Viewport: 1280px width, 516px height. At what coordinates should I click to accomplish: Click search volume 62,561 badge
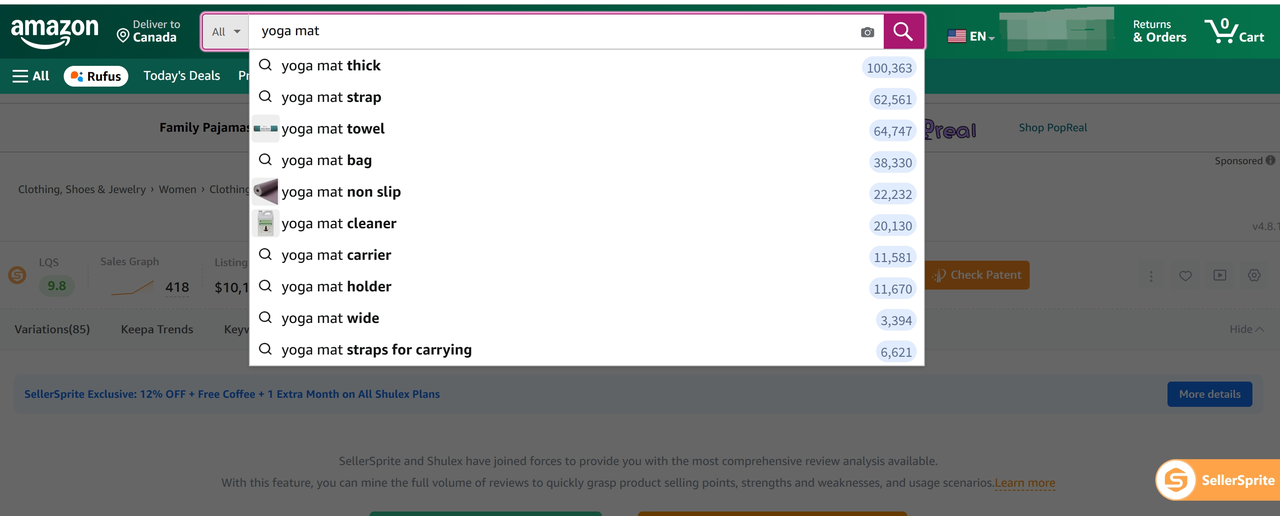point(892,100)
